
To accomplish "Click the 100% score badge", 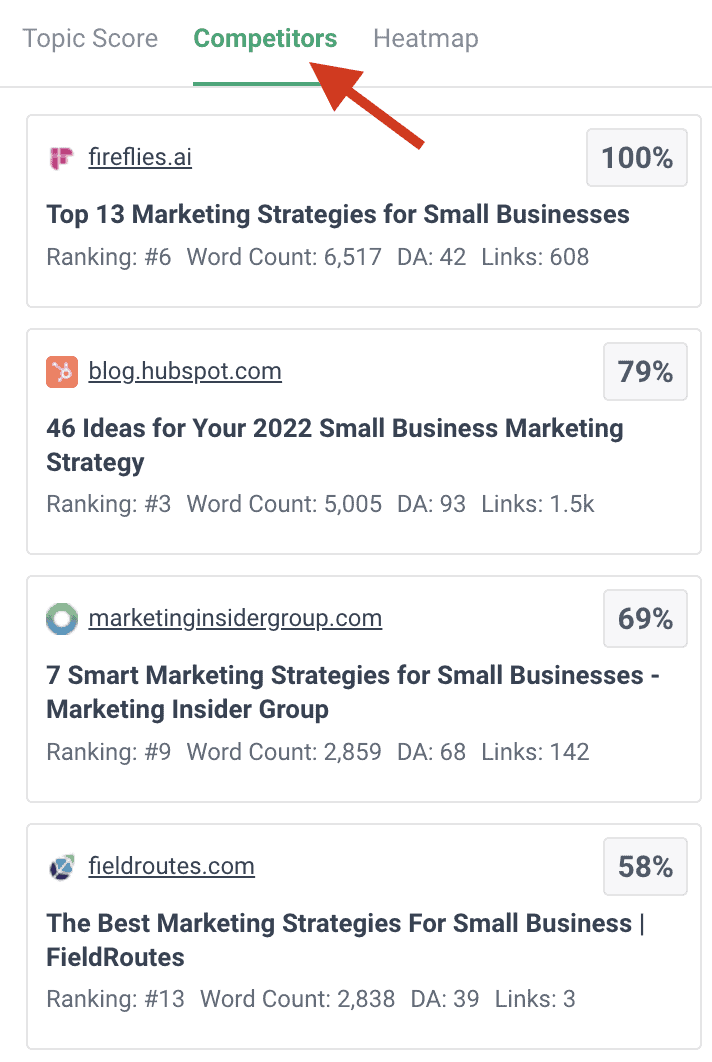I will tap(637, 158).
